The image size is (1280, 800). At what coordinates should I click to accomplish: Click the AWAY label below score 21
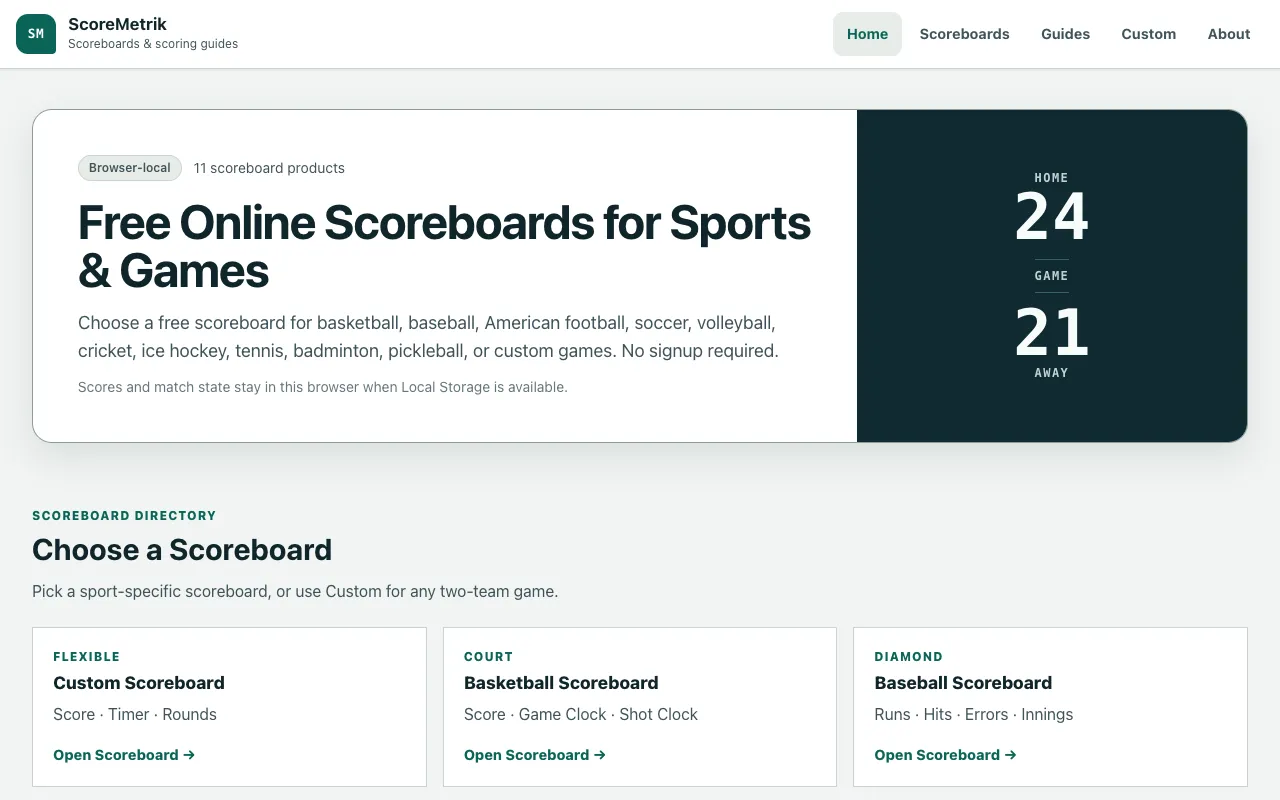pyautogui.click(x=1051, y=373)
